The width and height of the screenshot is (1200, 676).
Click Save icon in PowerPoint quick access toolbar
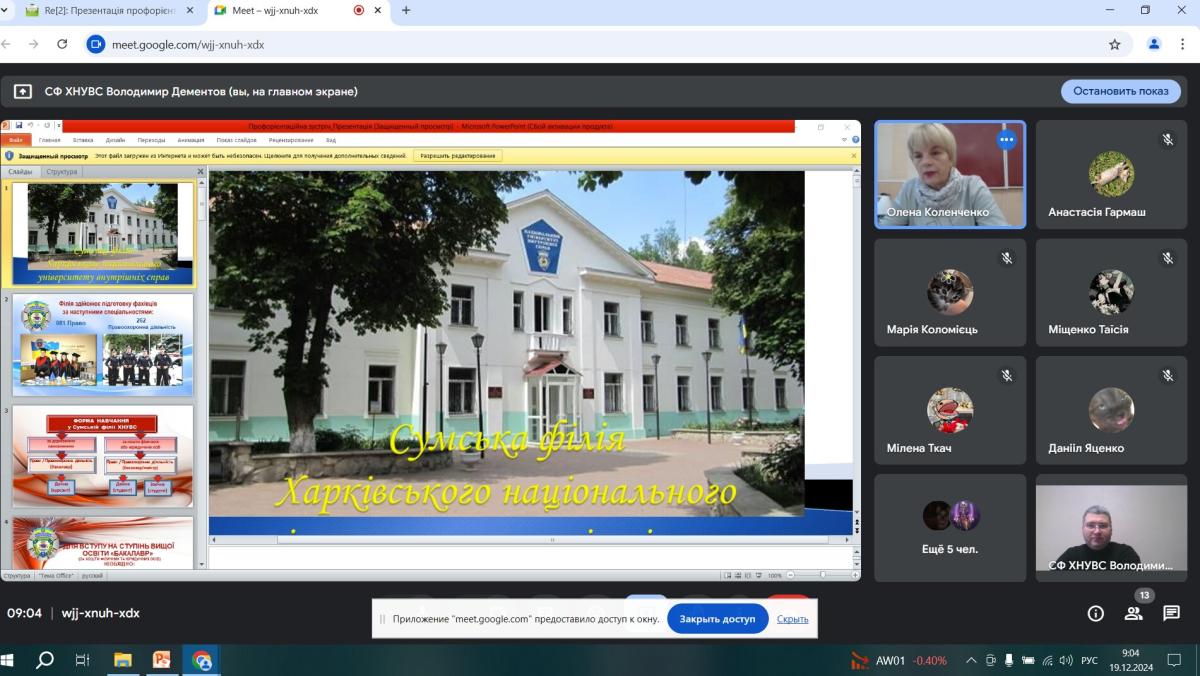coord(19,126)
